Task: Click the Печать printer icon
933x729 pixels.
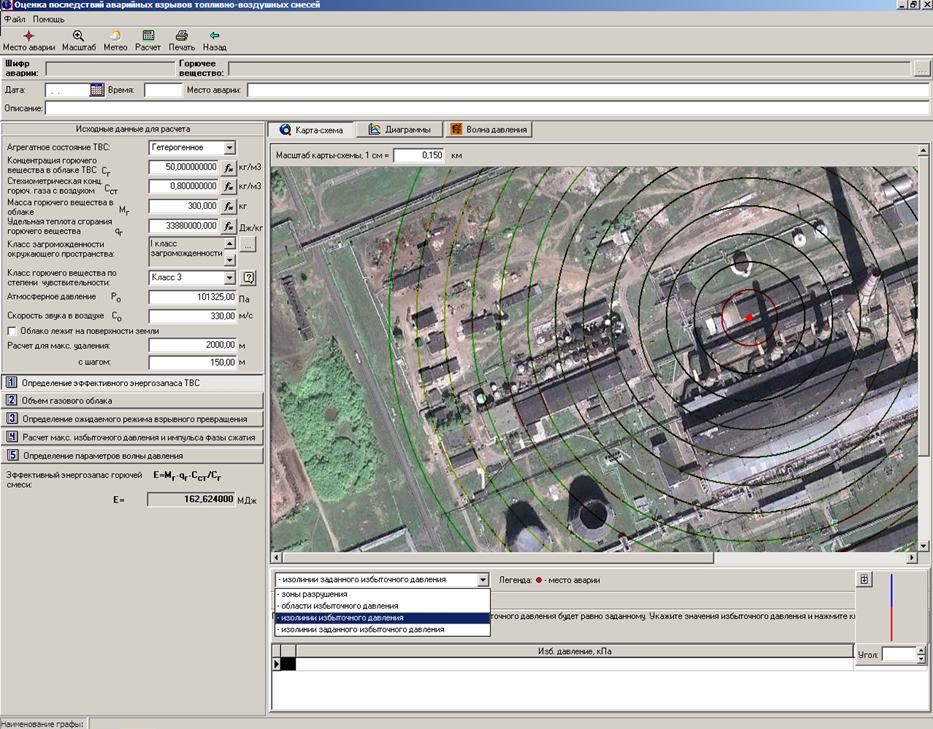Action: (x=181, y=36)
